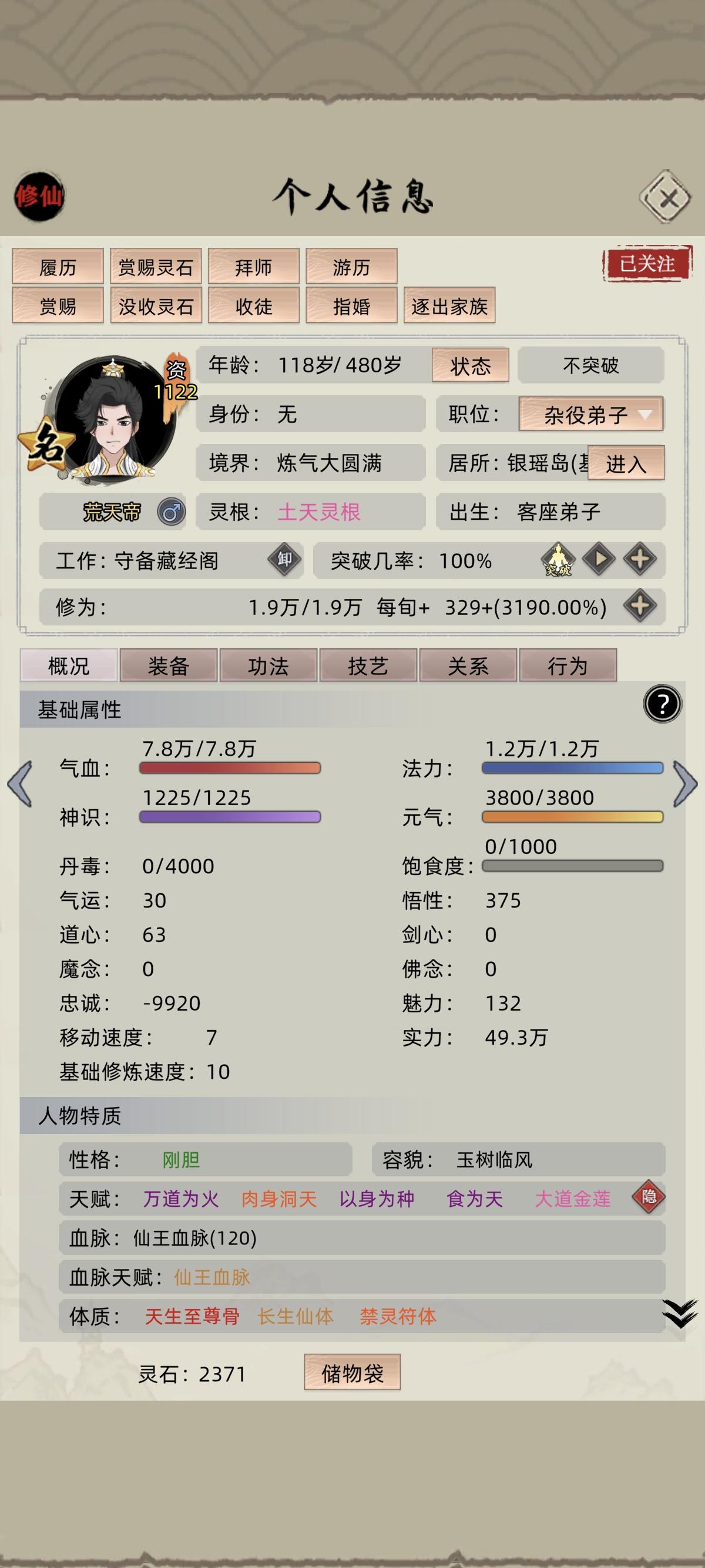Viewport: 705px width, 1568px height.
Task: Go to next character with right arrow
Action: pos(686,784)
